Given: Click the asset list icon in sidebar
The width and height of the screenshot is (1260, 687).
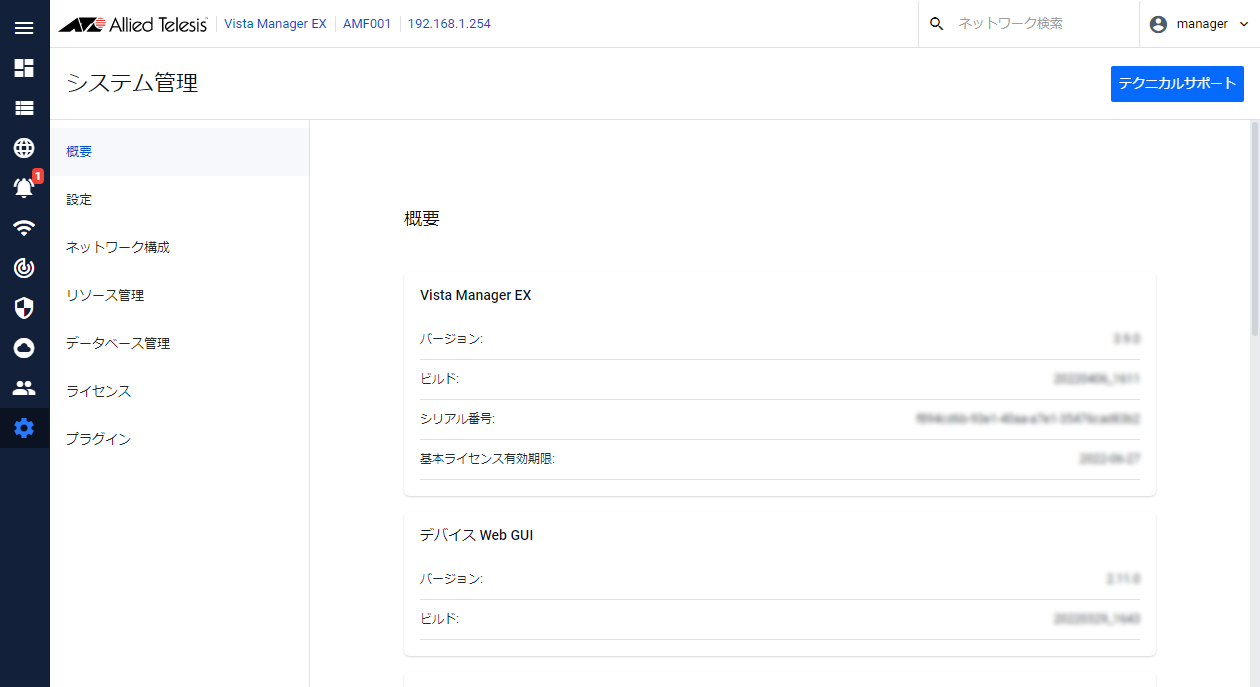Looking at the screenshot, I should point(24,108).
